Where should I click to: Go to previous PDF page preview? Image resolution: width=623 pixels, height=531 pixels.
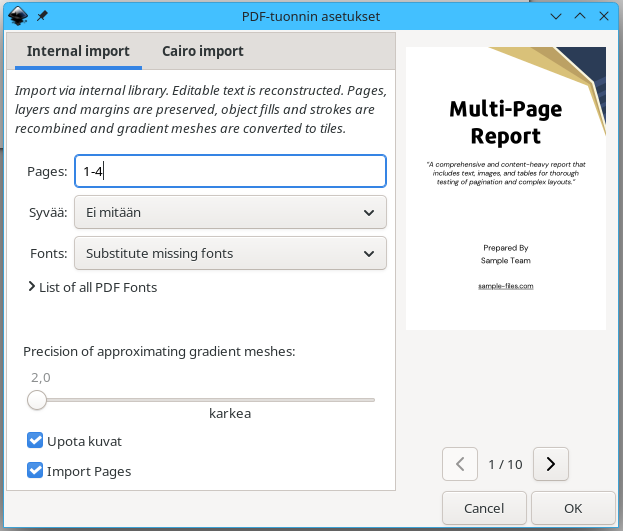point(460,464)
